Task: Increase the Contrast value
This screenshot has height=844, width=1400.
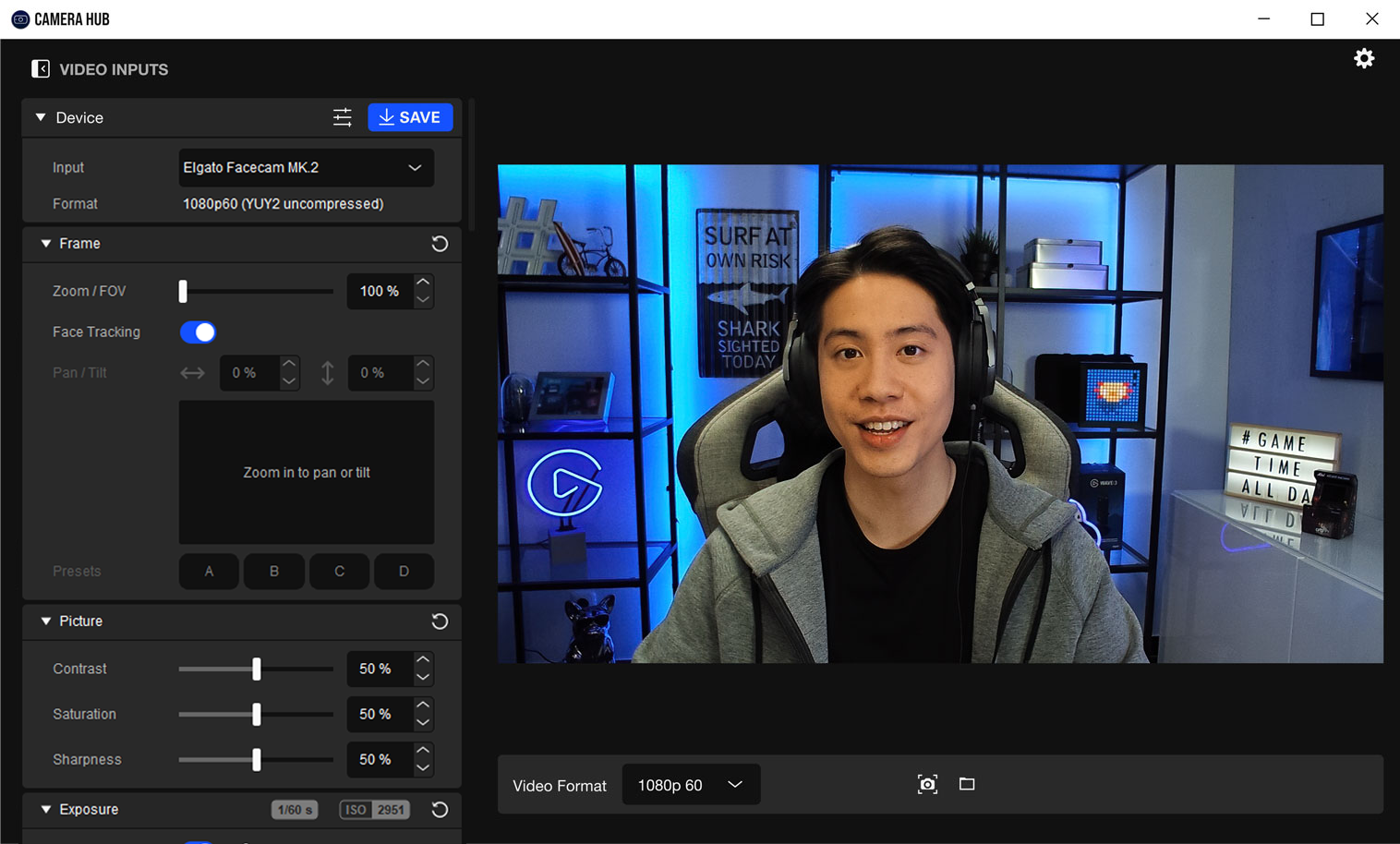Action: coord(423,660)
